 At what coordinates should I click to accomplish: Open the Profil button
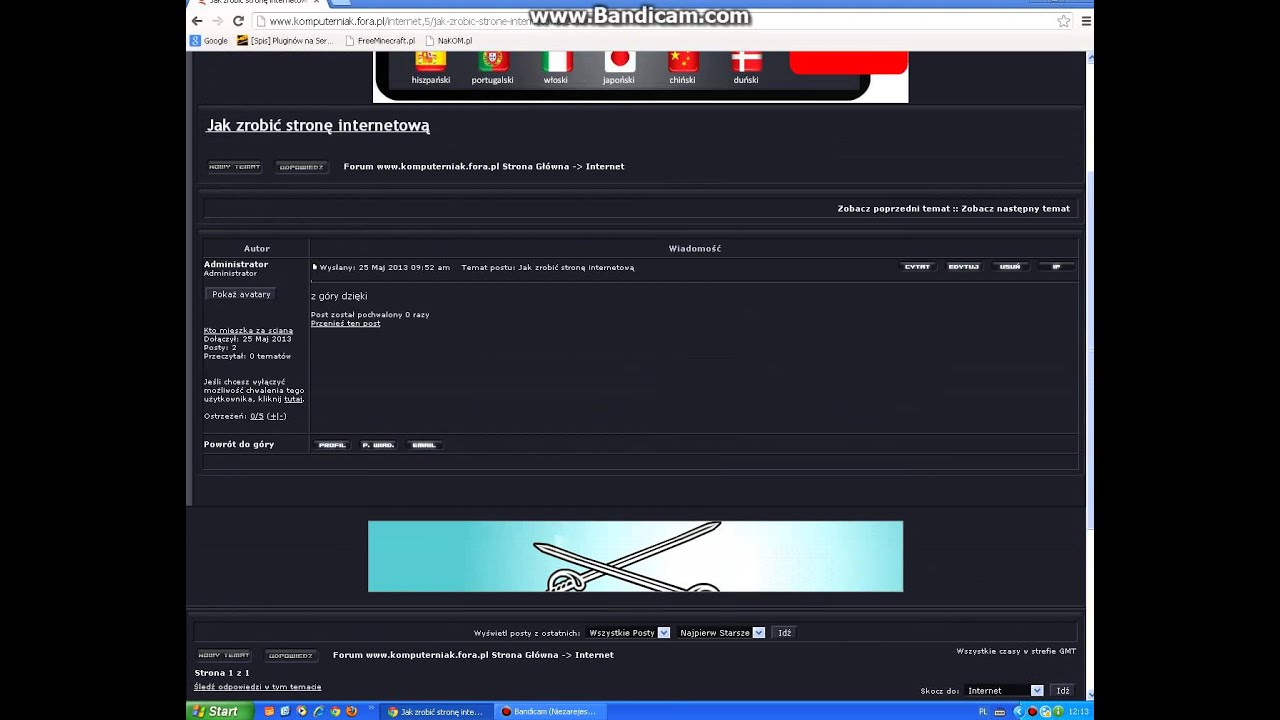tap(332, 445)
